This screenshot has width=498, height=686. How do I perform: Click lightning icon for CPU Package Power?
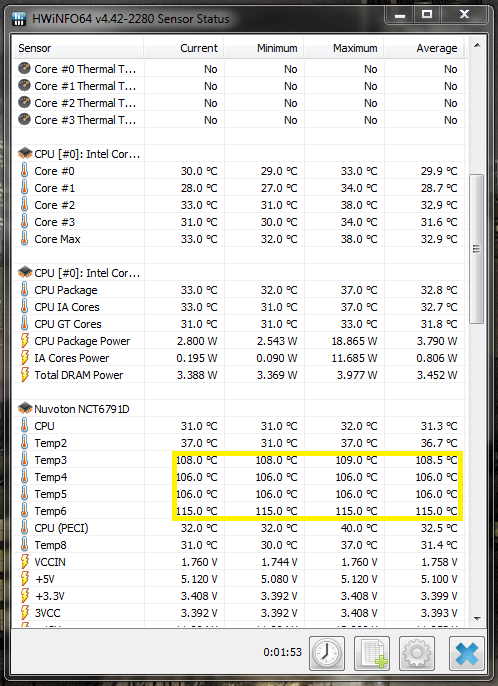[x=25, y=341]
